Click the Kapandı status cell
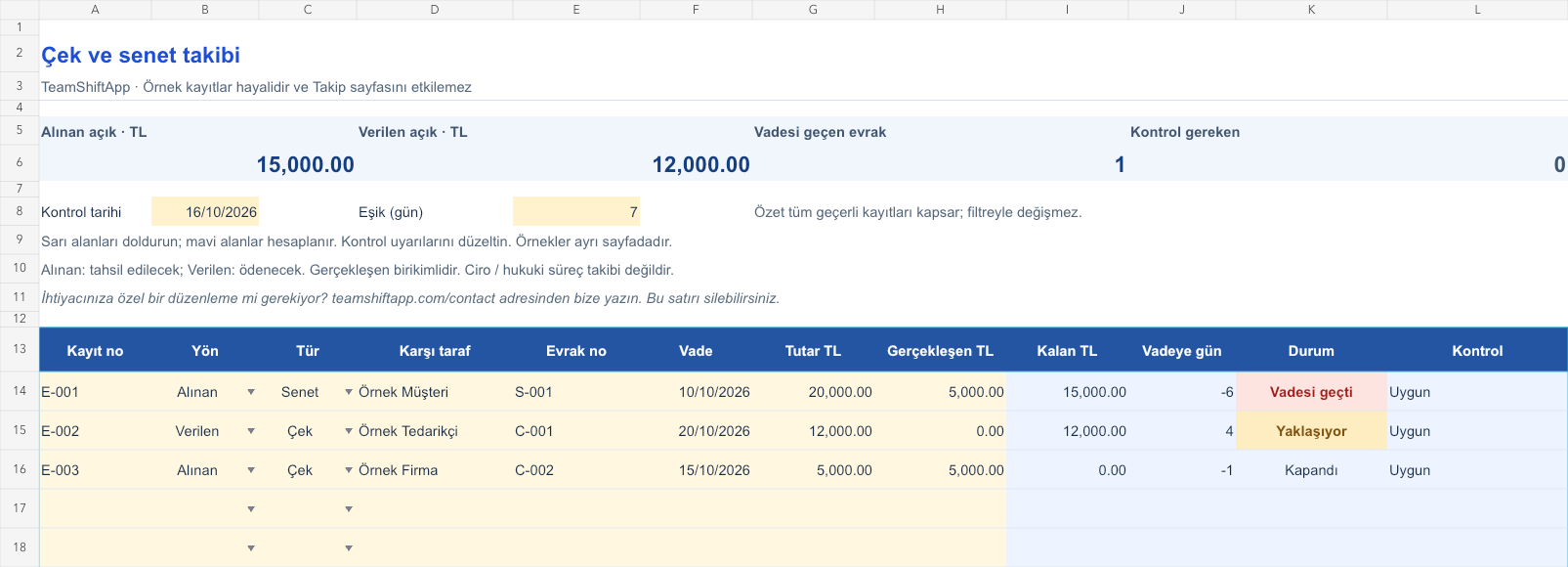 tap(1311, 470)
